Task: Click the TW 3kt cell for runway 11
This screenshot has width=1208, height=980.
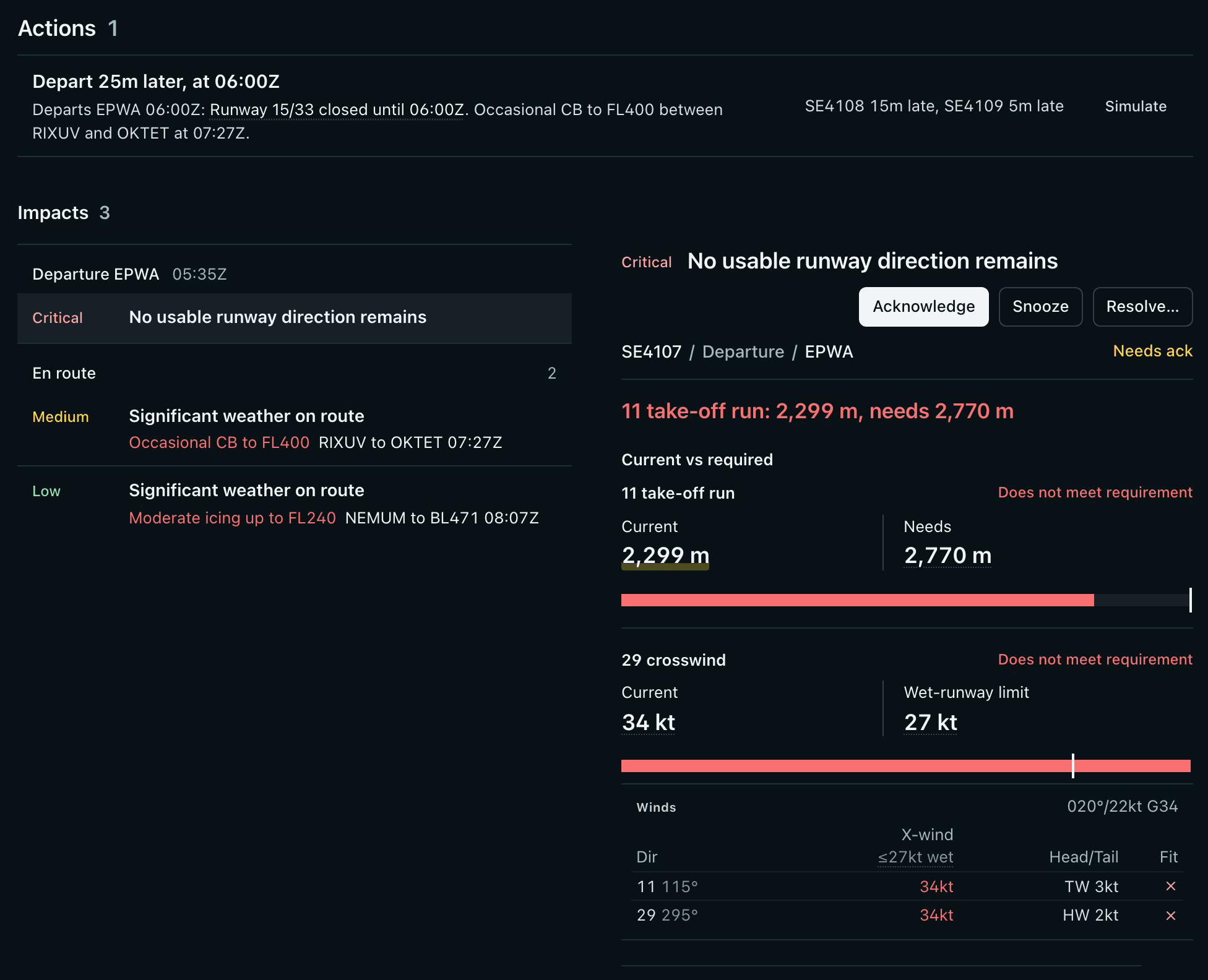Action: [x=1091, y=887]
